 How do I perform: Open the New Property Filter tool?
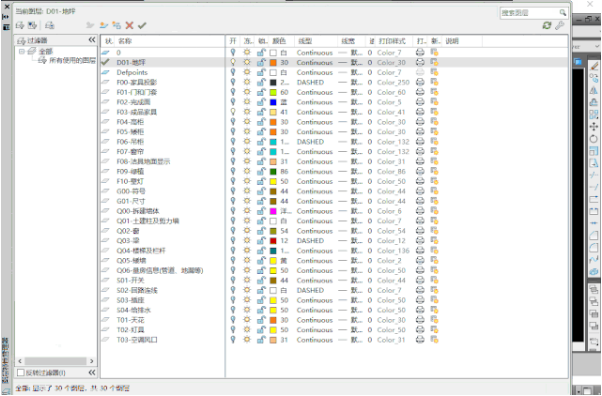click(x=20, y=25)
